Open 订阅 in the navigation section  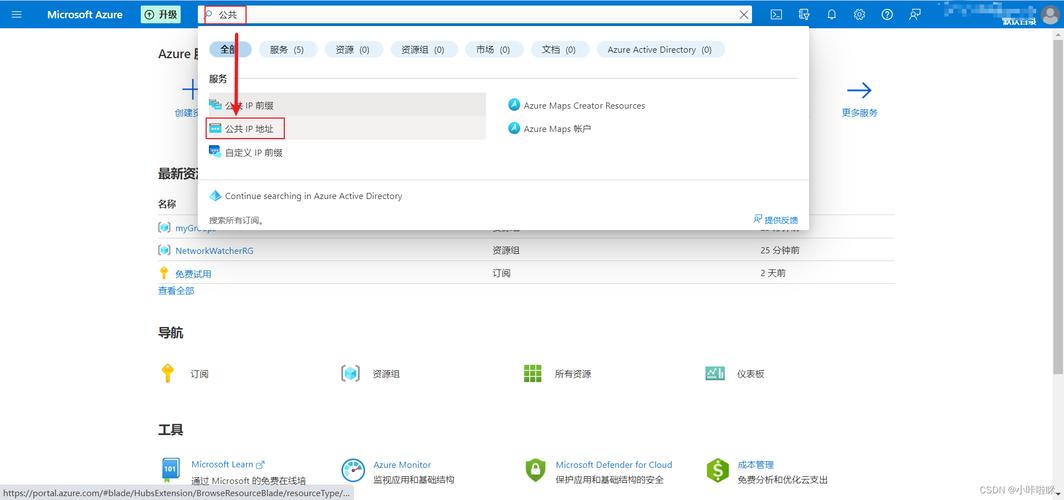tap(199, 374)
